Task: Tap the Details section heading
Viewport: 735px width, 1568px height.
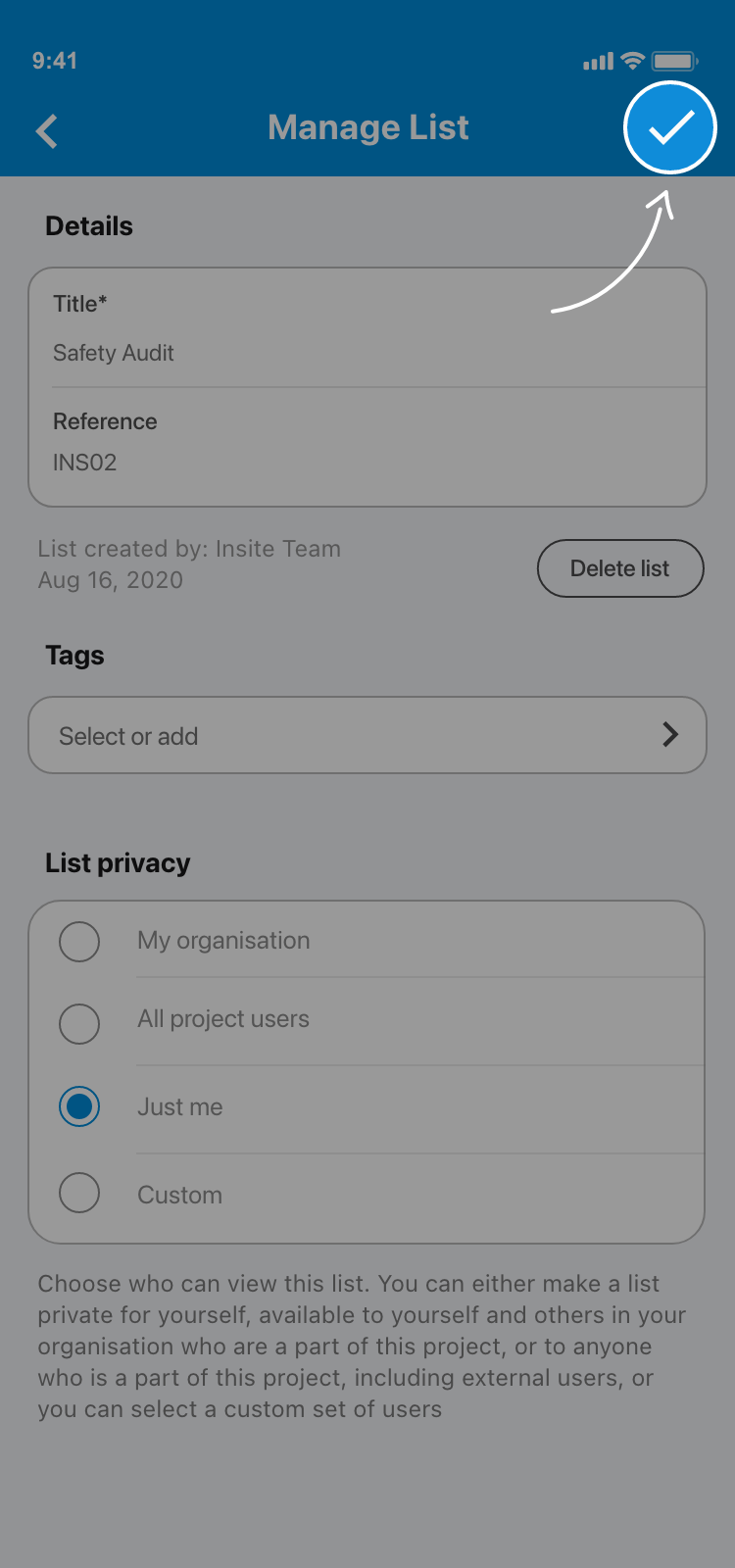Action: 89,226
